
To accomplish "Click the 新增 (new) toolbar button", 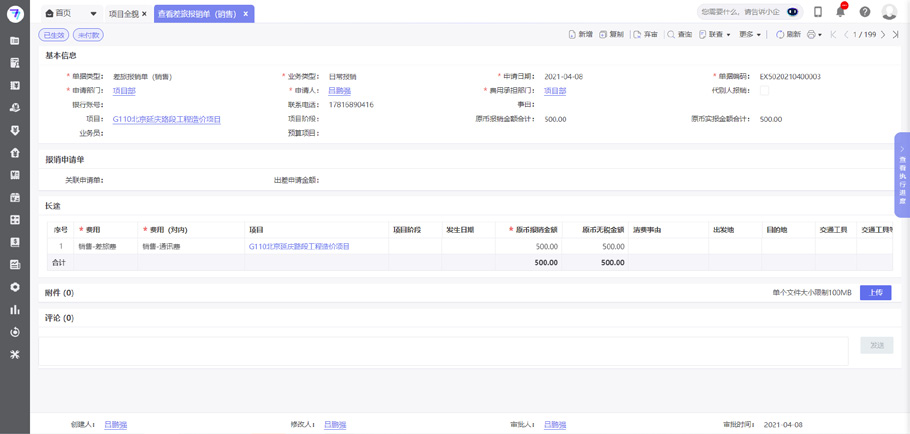I will click(580, 35).
